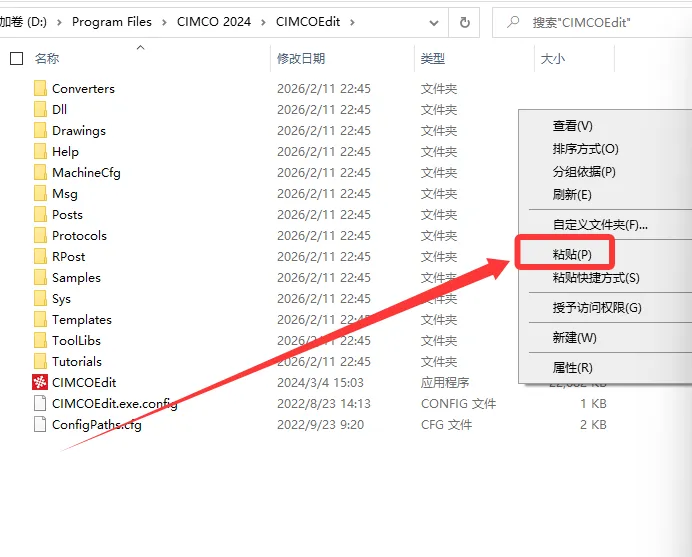Click the 应用程序 type cell
This screenshot has width=692, height=557.
(x=445, y=383)
